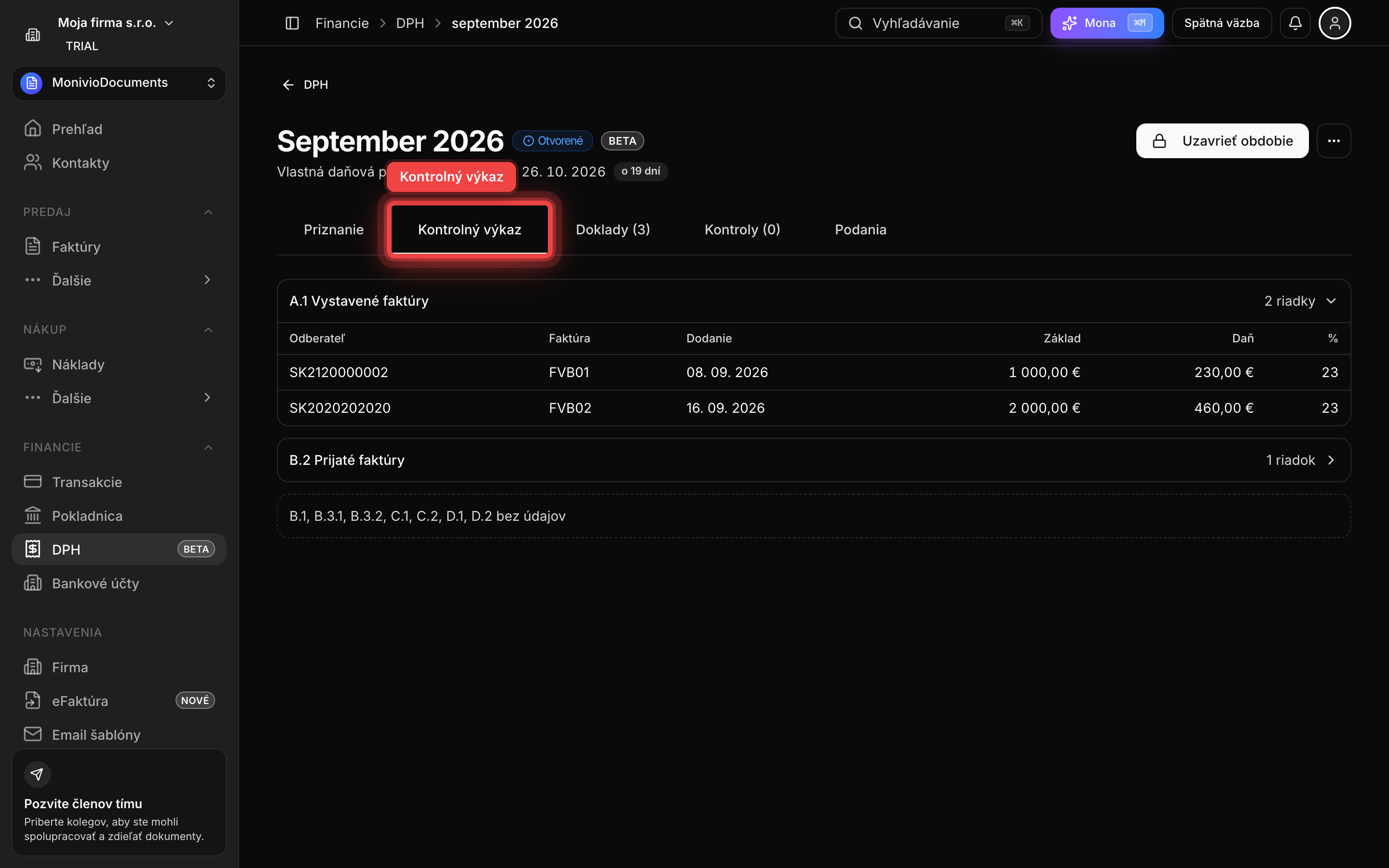This screenshot has height=868, width=1389.
Task: Click the DPH receipt icon
Action: [33, 549]
